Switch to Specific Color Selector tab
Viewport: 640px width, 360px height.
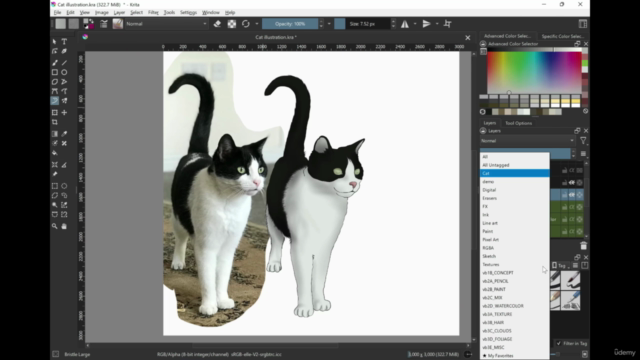click(562, 36)
